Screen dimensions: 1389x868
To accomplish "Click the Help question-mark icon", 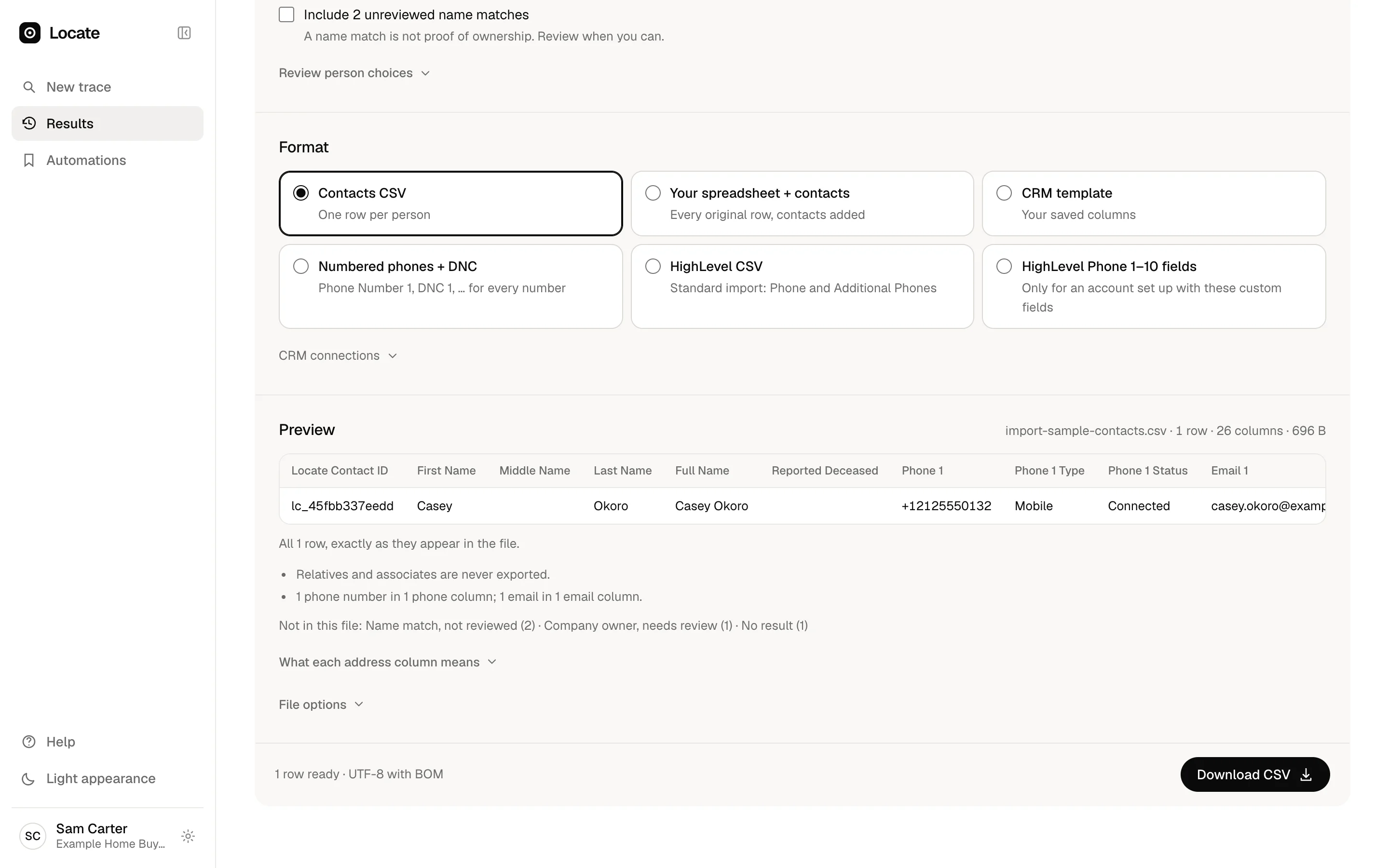I will coord(29,742).
